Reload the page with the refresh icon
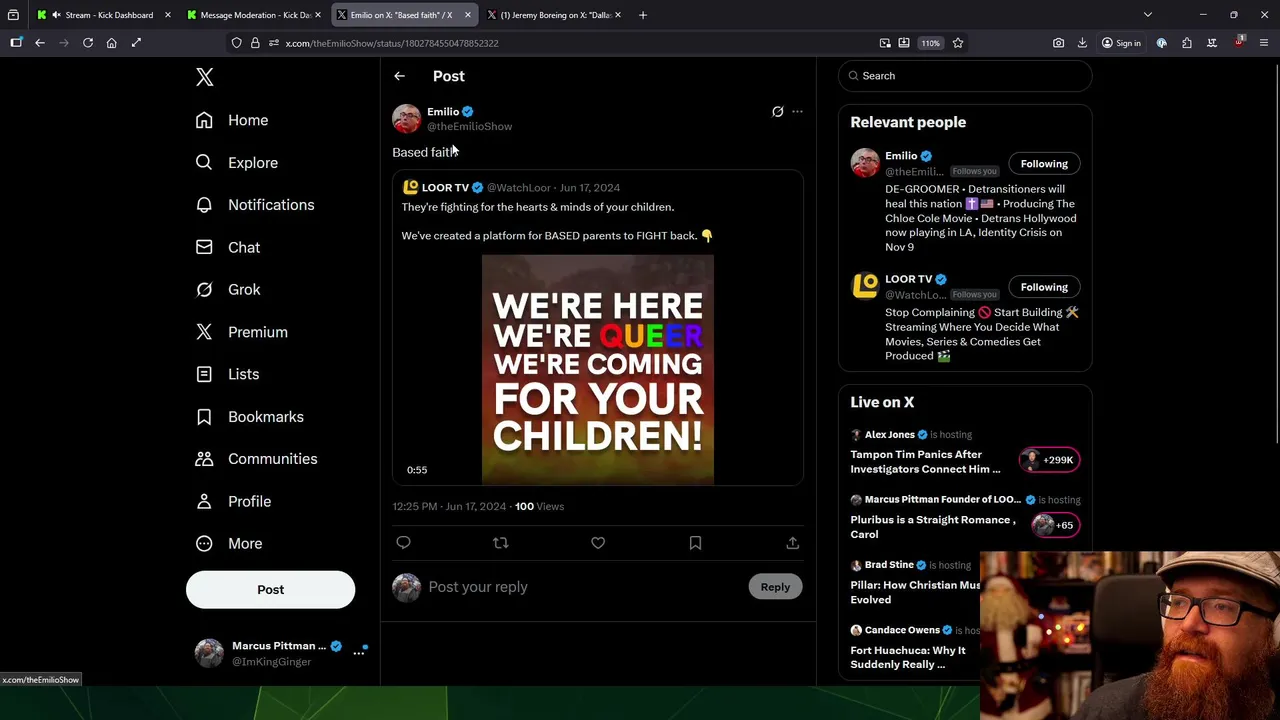 (88, 43)
